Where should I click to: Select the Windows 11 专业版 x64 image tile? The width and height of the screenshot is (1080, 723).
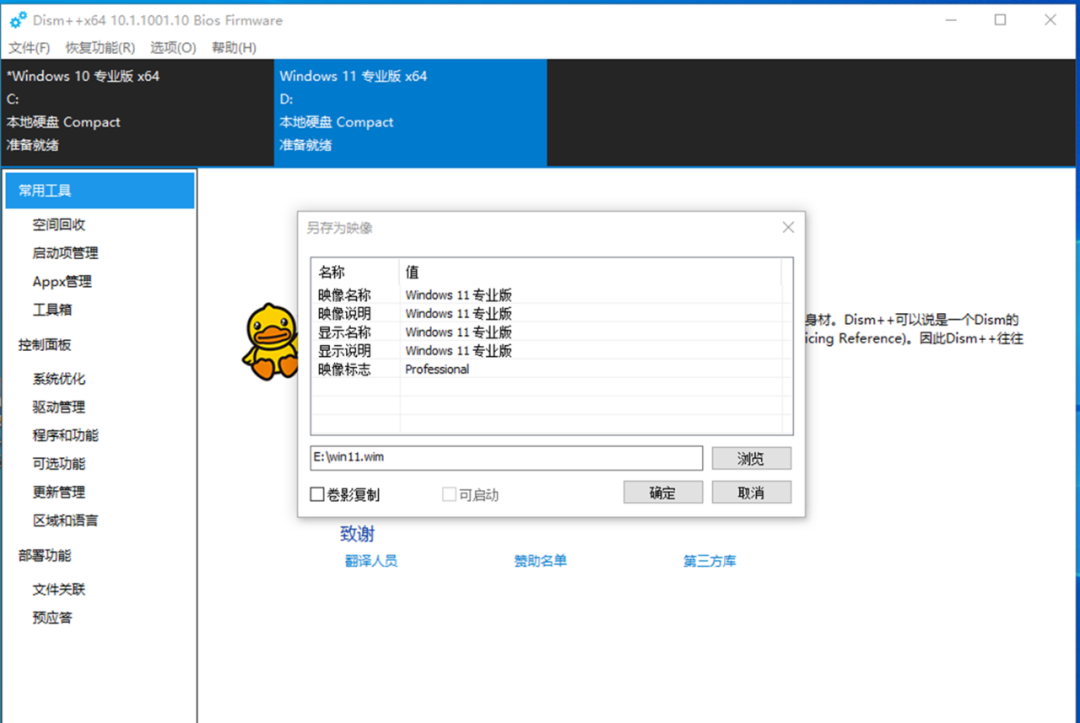[x=411, y=112]
